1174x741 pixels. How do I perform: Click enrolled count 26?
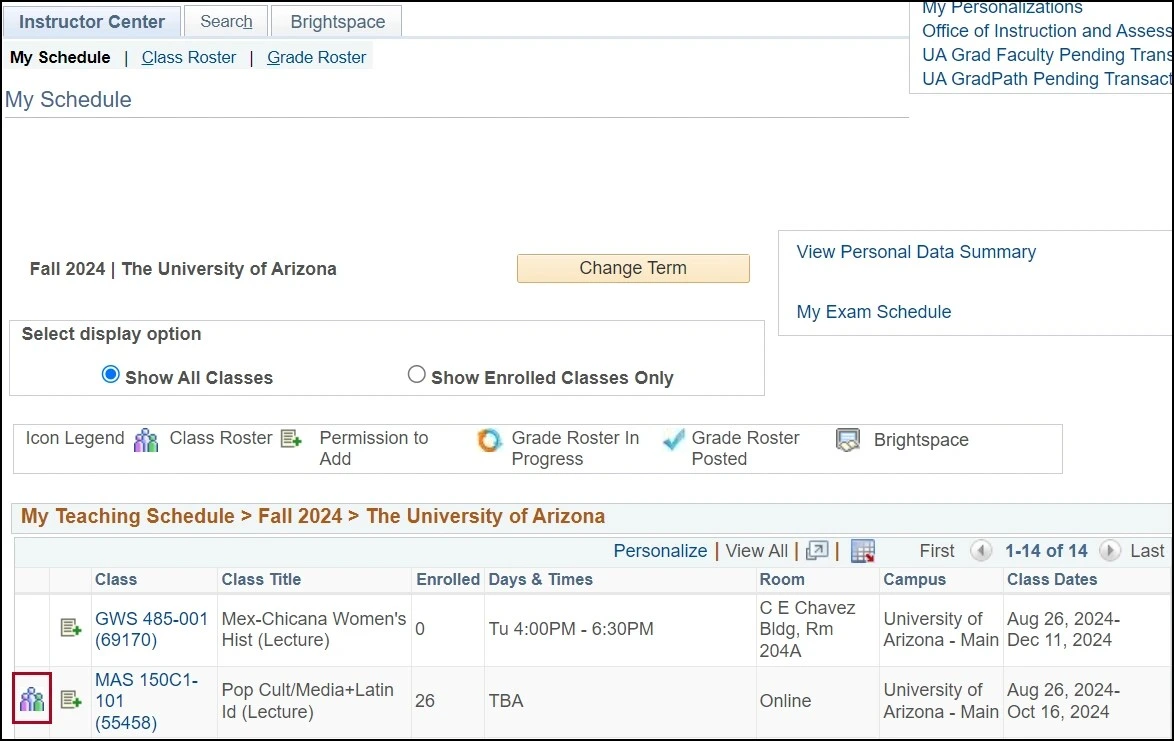(425, 701)
